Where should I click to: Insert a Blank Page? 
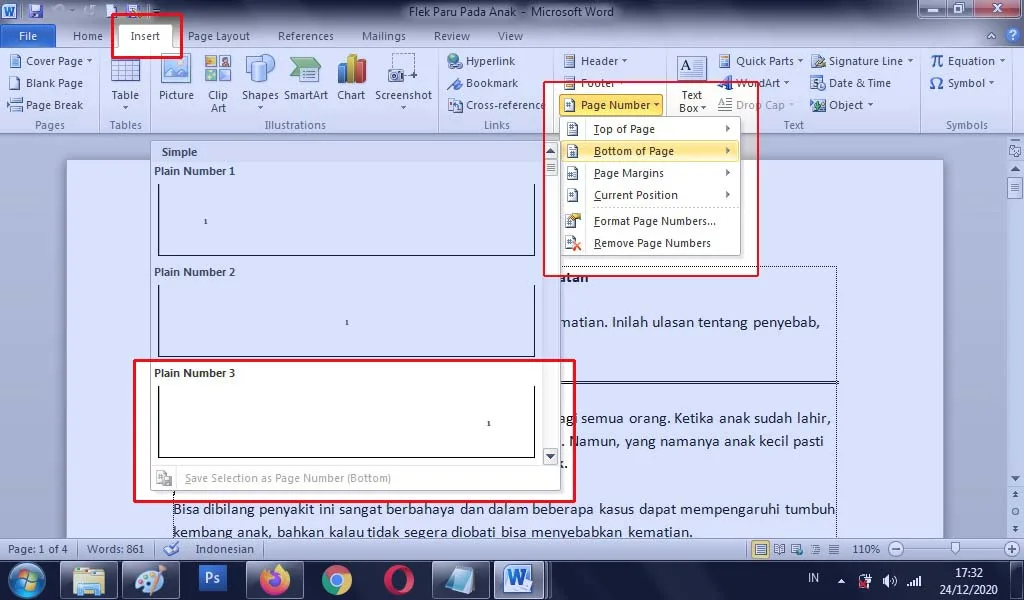(46, 83)
